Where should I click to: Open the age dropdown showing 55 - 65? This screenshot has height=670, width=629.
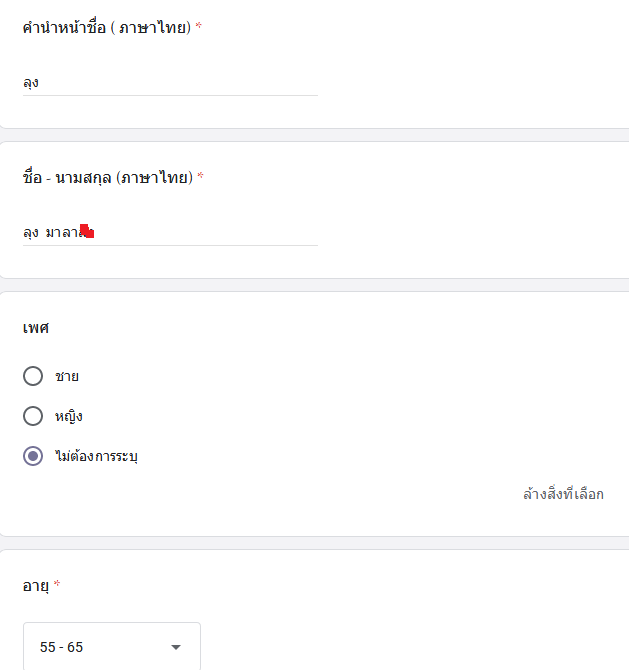[x=111, y=647]
